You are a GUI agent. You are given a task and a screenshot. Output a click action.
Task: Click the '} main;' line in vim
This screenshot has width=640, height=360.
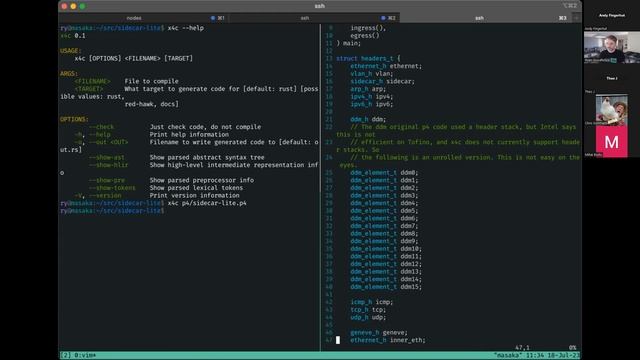[x=349, y=43]
